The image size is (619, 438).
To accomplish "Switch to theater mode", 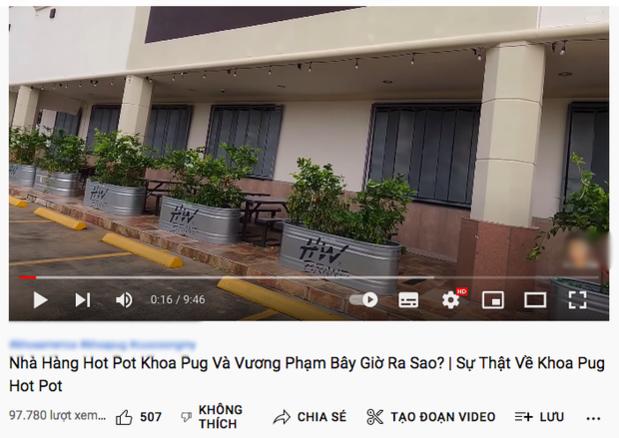I will click(x=535, y=300).
